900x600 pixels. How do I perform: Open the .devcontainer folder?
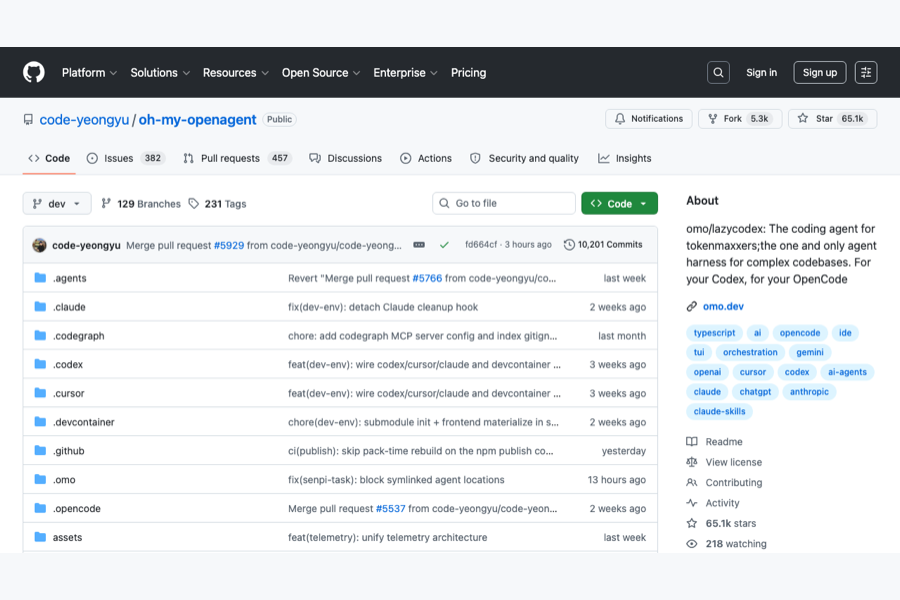point(84,422)
